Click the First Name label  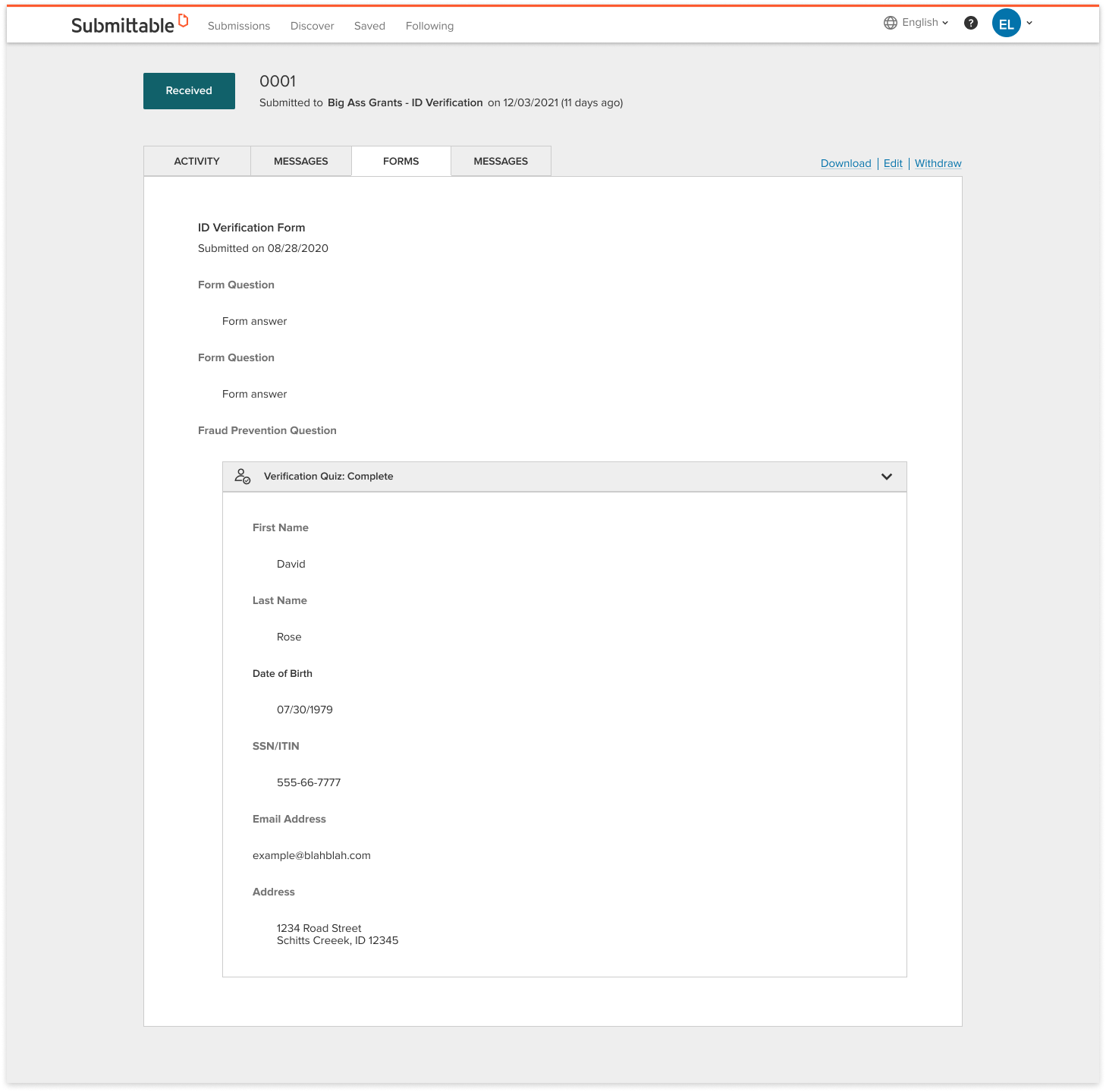(281, 527)
